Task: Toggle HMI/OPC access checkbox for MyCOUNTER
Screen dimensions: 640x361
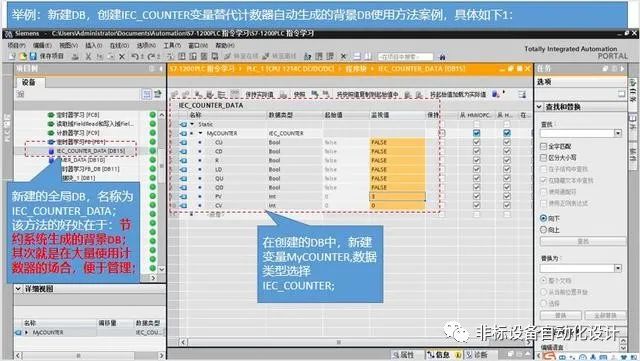Action: 476,133
